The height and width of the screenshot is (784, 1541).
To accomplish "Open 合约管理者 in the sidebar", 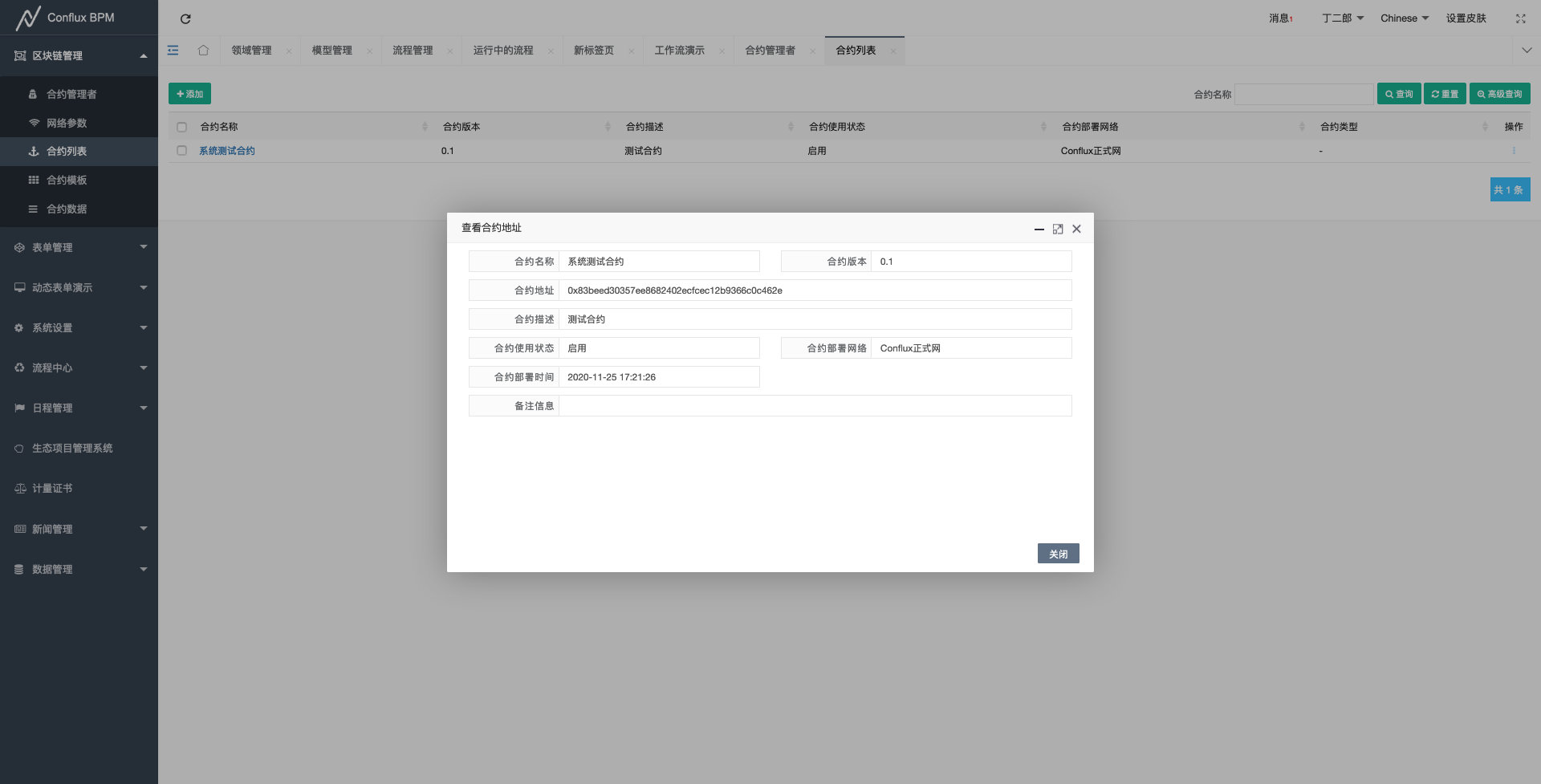I will pyautogui.click(x=79, y=94).
